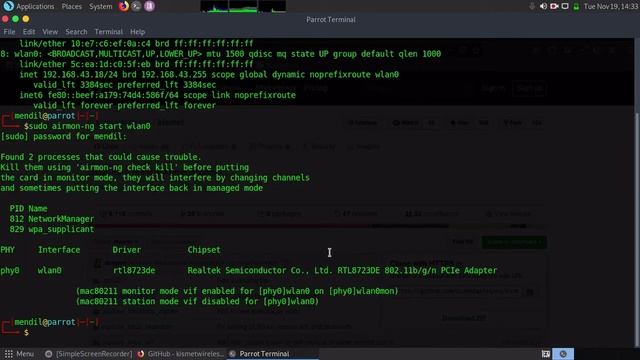Open the Menu button in bottom taskbar
Screen dimensions: 640x360
point(19,354)
